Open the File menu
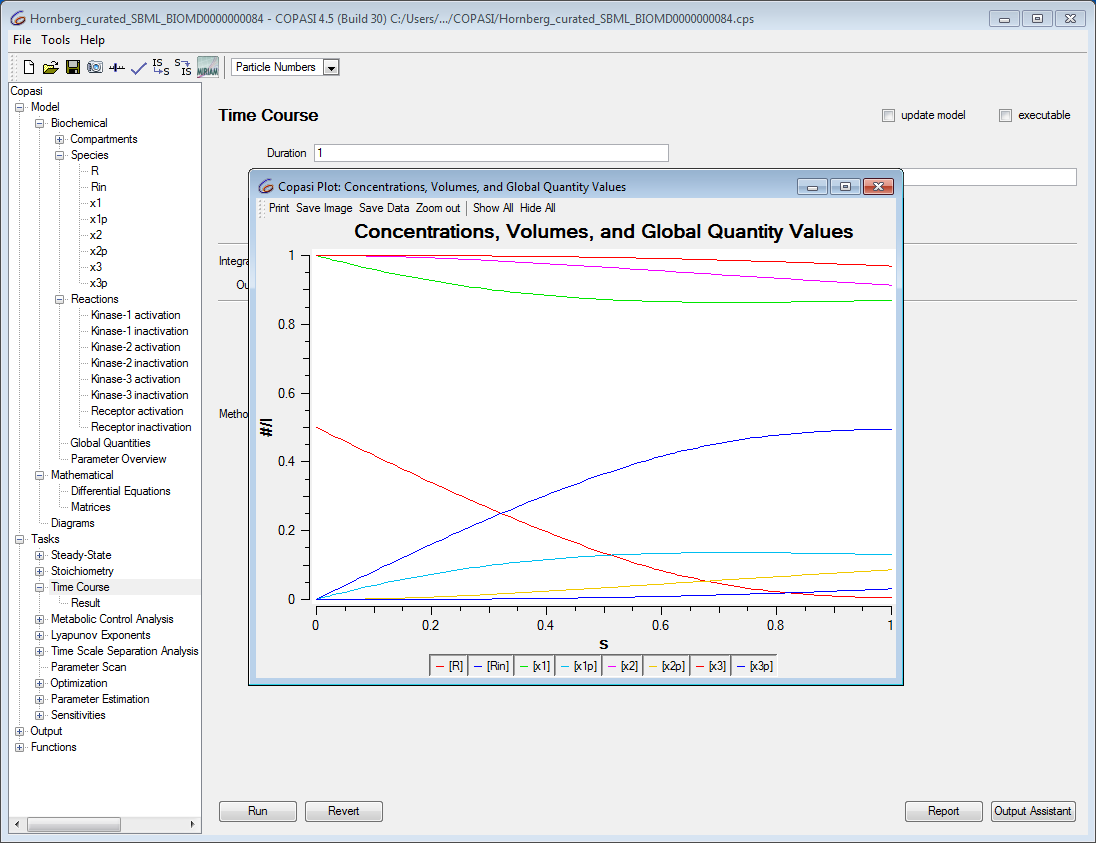Viewport: 1096px width, 843px height. pos(22,40)
